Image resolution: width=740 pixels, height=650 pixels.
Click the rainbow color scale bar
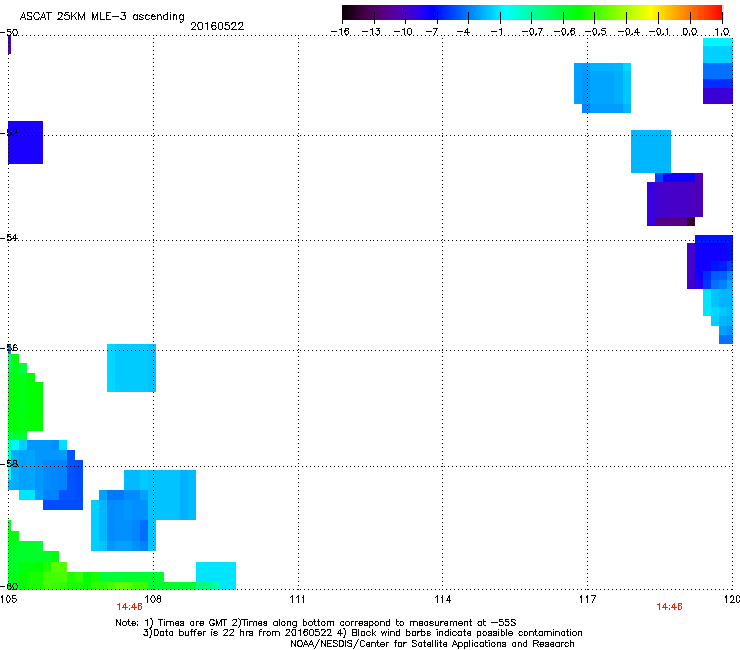[x=532, y=13]
